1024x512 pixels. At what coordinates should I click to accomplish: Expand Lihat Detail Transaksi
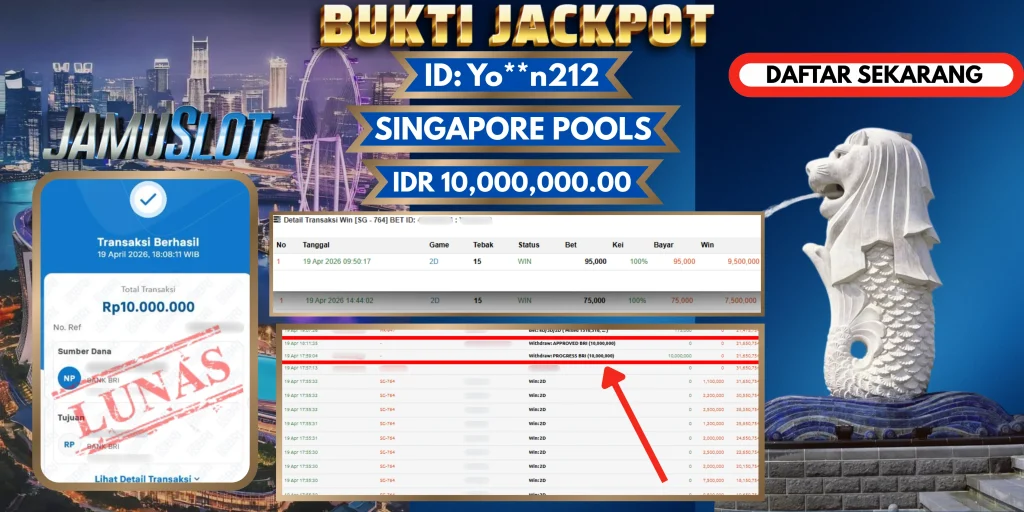(x=147, y=479)
